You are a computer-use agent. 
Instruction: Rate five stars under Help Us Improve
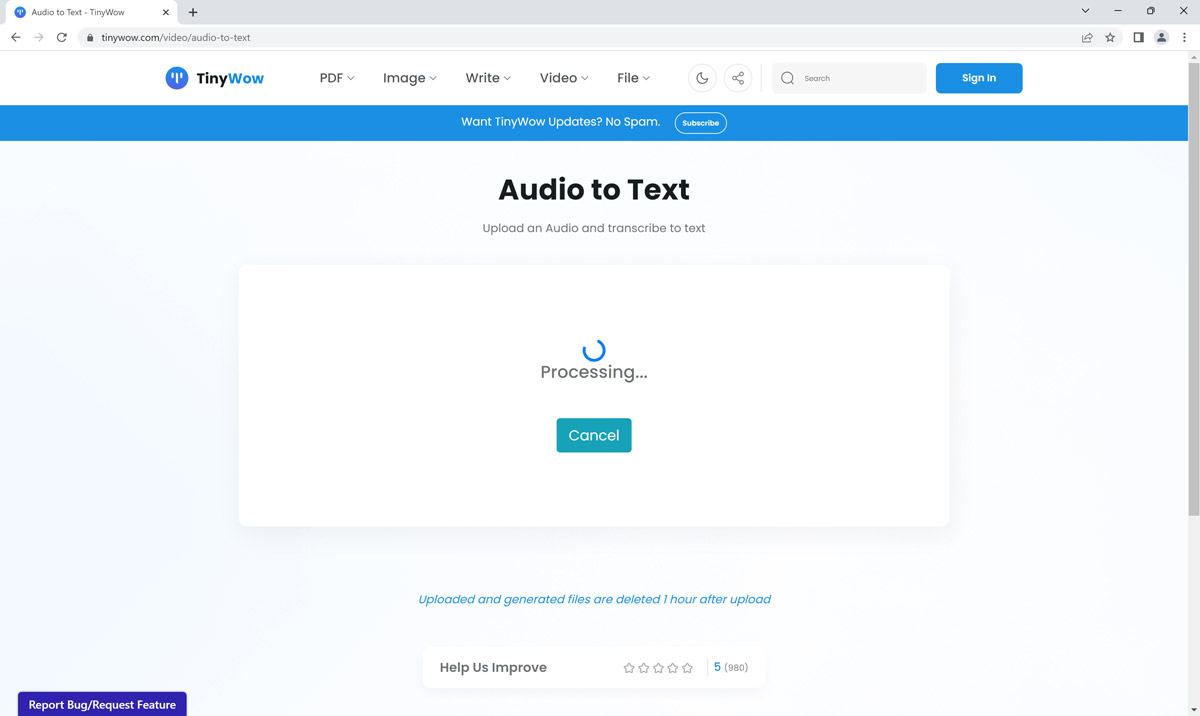coord(687,666)
